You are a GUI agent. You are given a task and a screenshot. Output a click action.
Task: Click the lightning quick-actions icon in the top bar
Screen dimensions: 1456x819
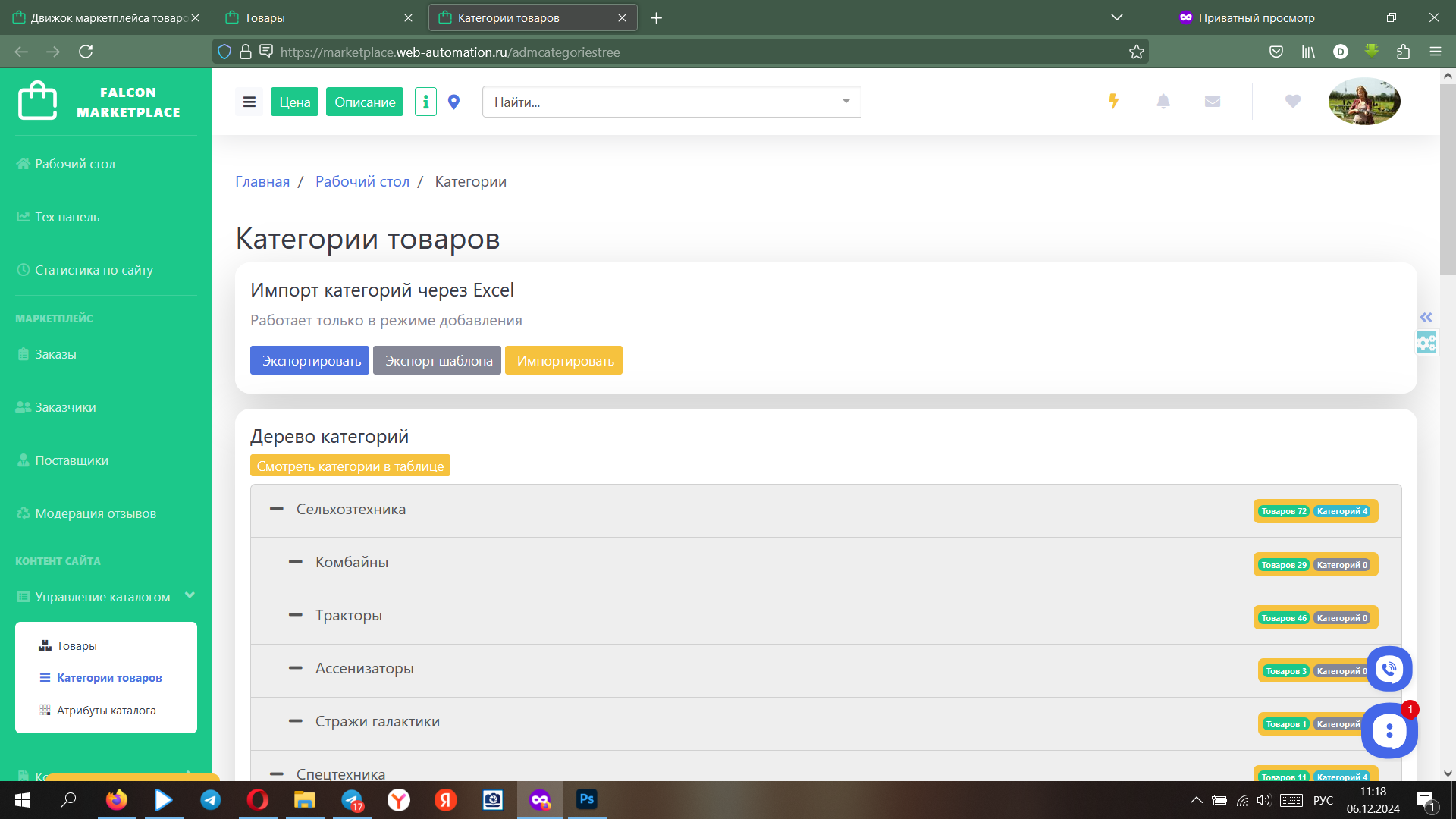(1114, 101)
